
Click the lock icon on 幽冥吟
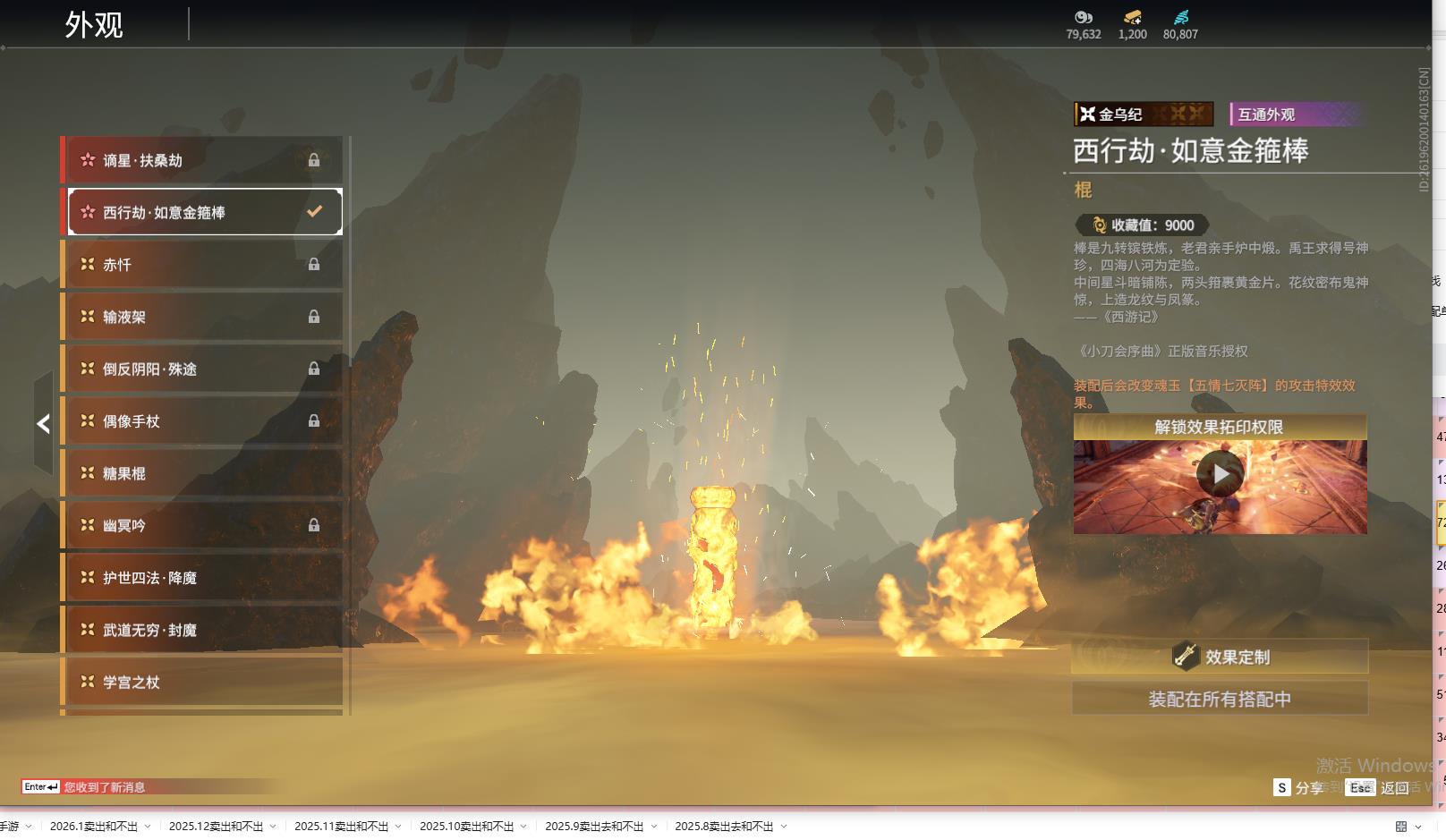314,526
